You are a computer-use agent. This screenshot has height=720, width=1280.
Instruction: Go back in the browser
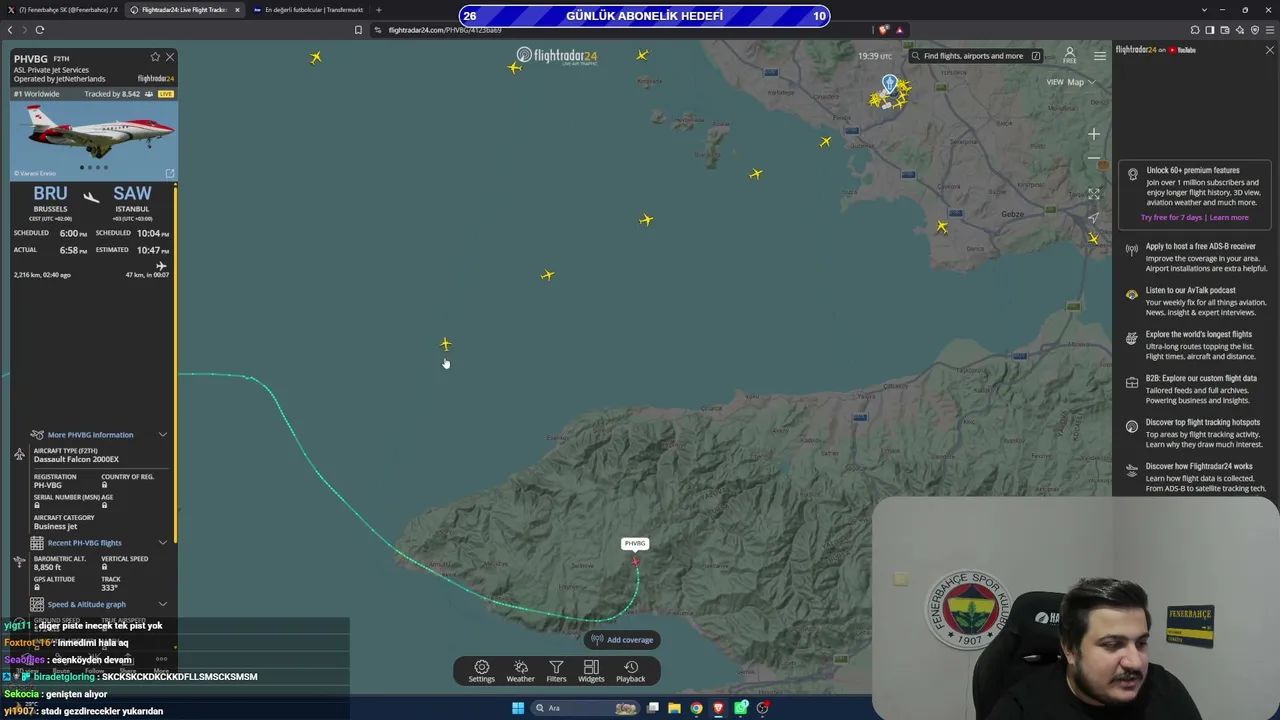point(10,30)
